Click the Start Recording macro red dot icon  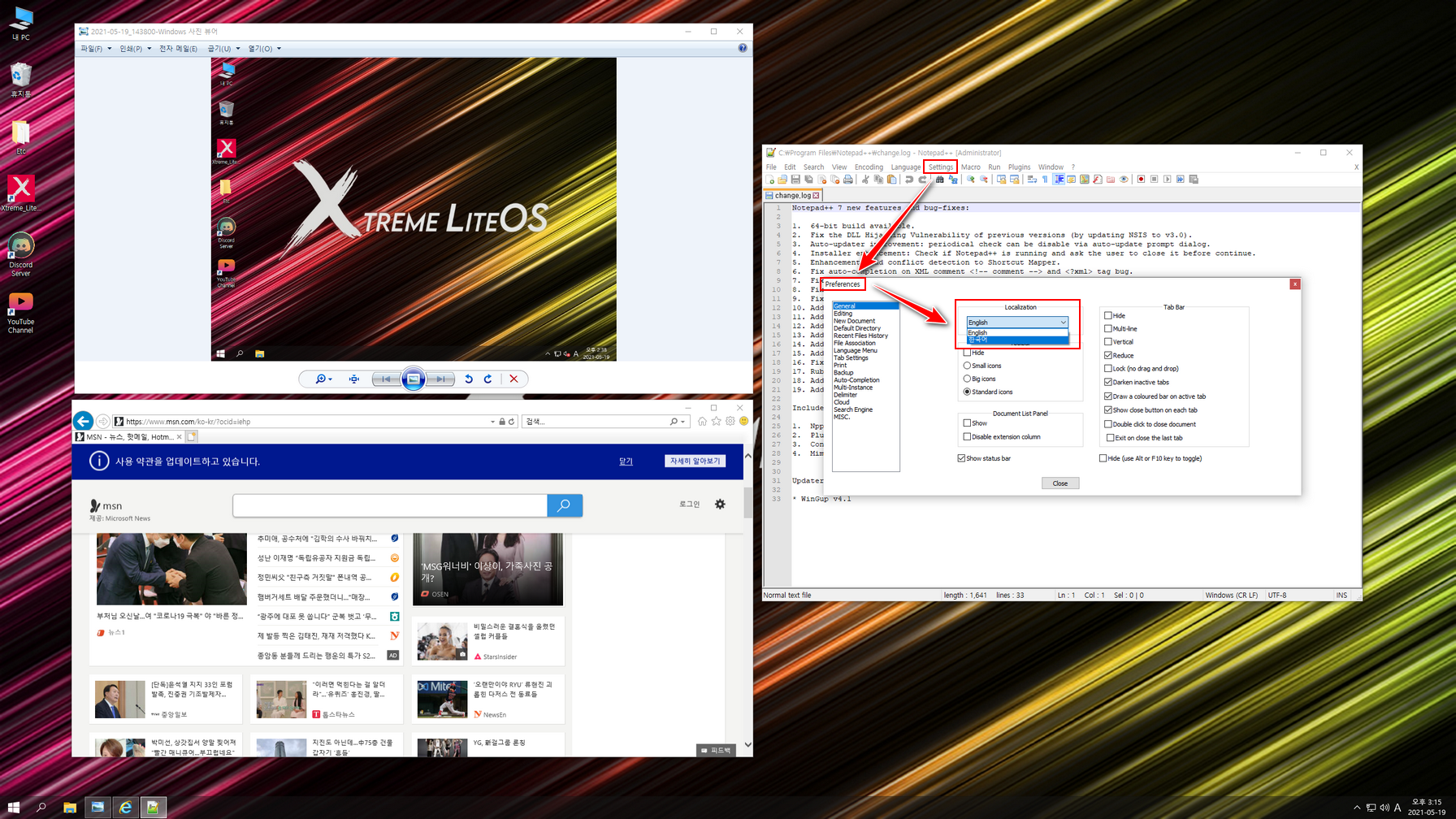pos(1141,180)
